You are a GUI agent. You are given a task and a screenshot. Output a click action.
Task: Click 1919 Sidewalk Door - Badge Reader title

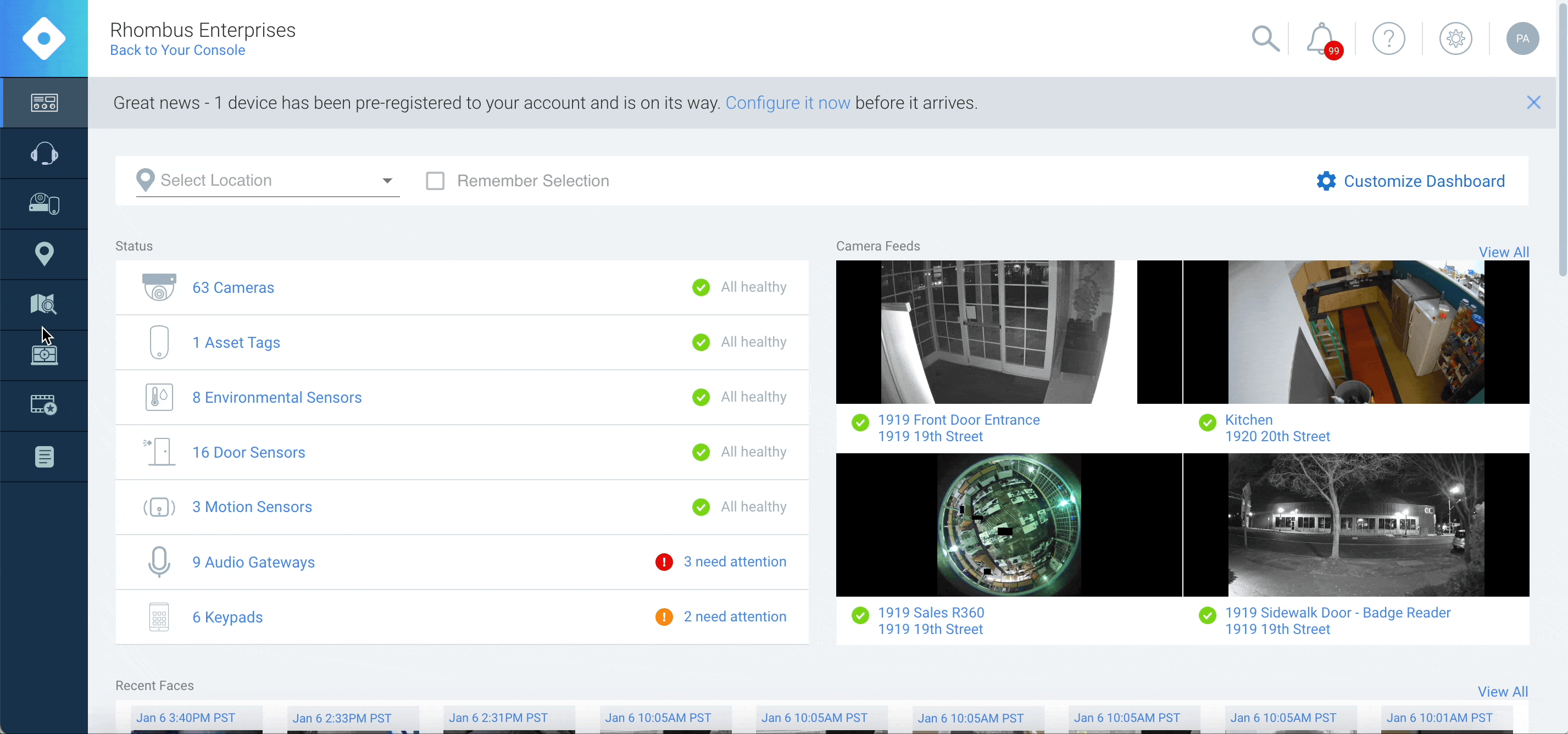point(1337,612)
